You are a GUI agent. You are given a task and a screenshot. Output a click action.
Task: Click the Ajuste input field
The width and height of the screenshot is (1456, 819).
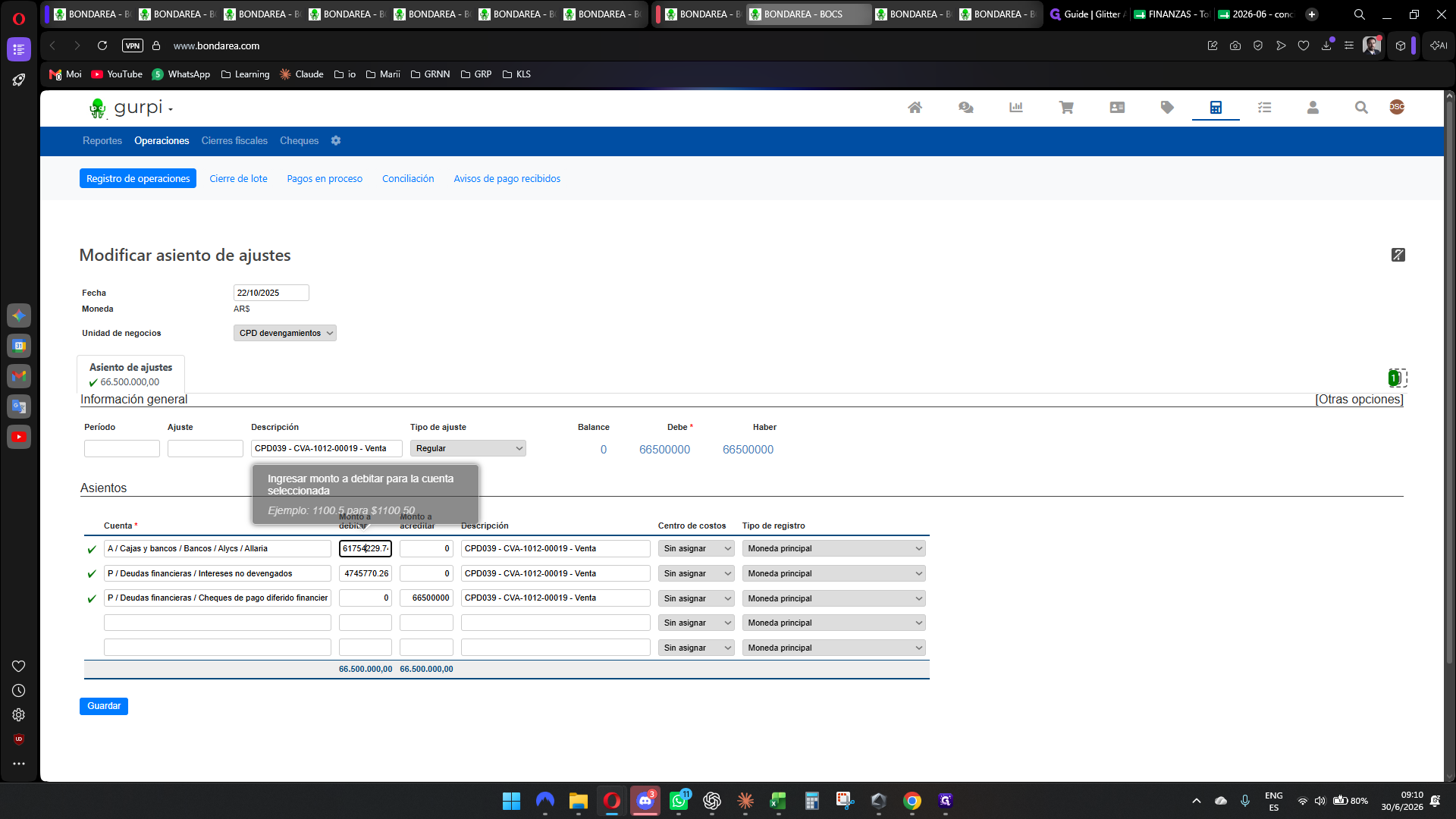point(206,449)
